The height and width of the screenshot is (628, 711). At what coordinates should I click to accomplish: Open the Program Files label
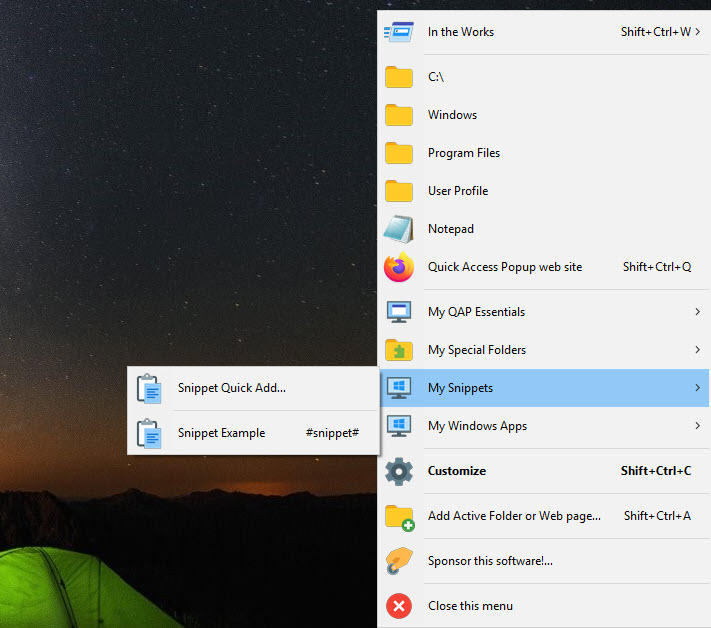pyautogui.click(x=463, y=153)
